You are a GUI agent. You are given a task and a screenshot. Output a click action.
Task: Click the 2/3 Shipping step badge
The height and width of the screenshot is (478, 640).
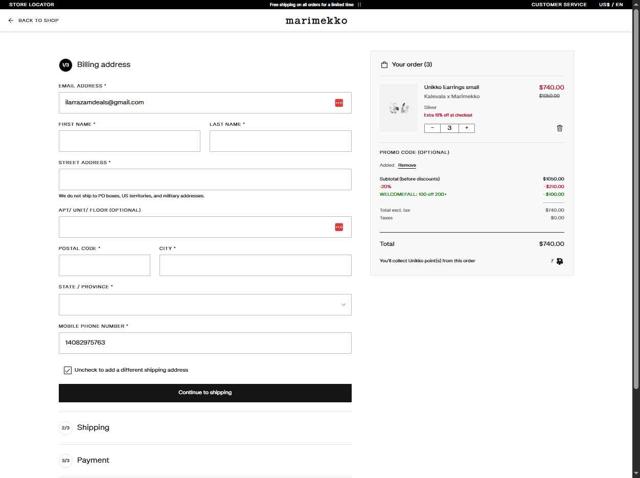coord(65,428)
